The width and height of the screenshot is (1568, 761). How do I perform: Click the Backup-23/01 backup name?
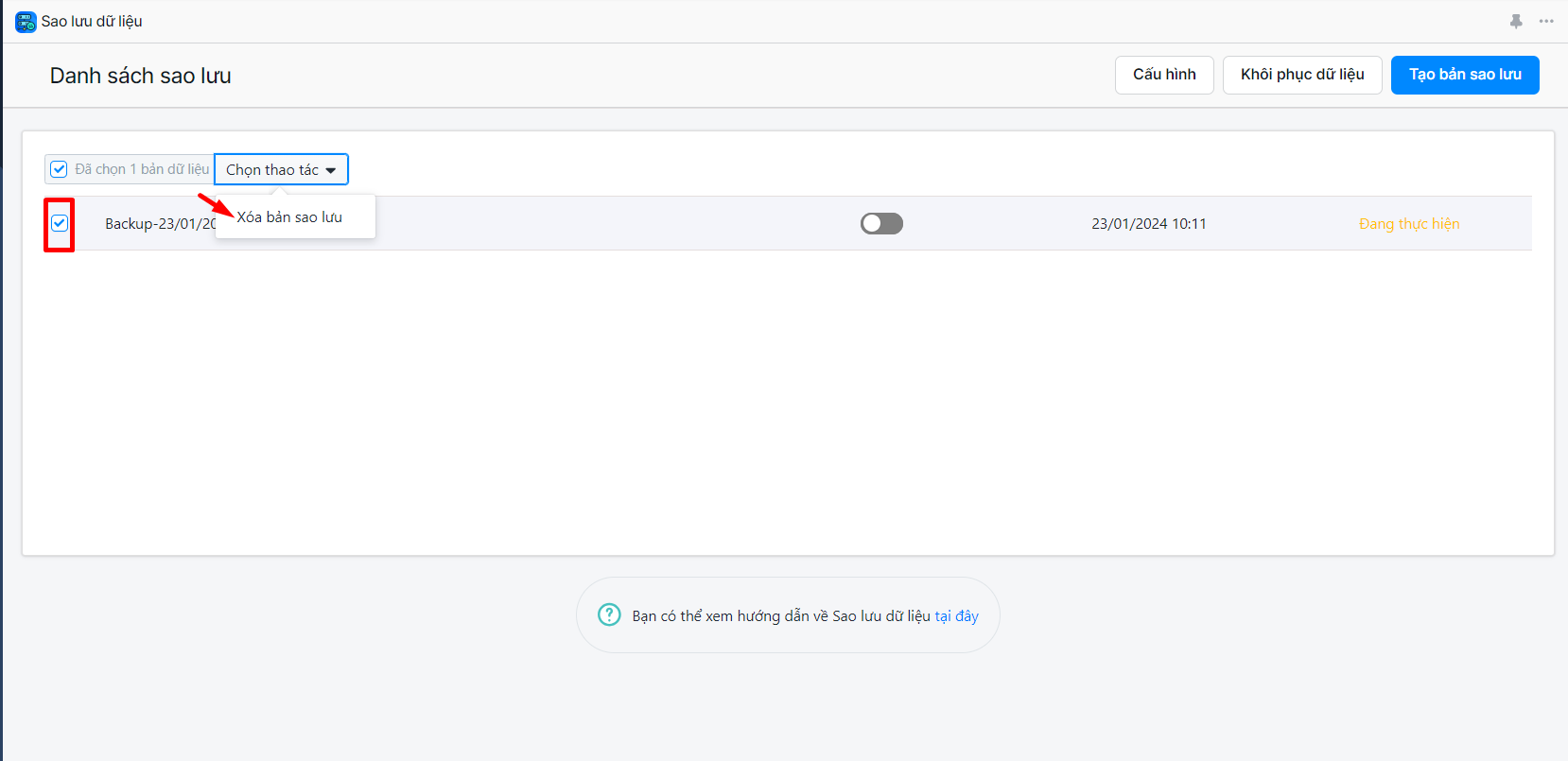pyautogui.click(x=160, y=224)
